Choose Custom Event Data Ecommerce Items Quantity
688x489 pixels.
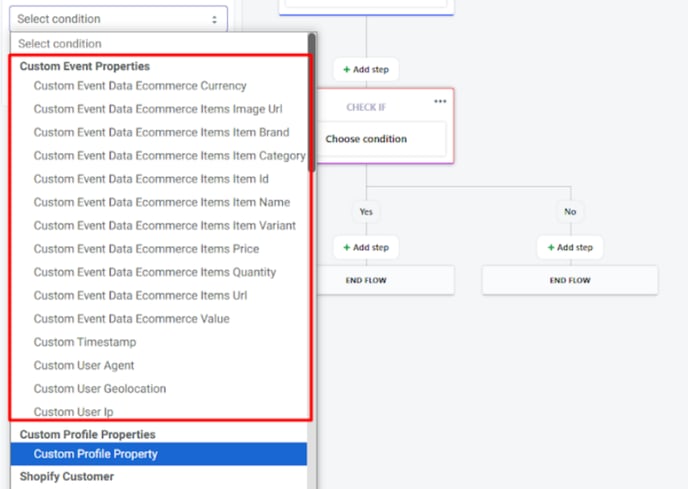154,272
